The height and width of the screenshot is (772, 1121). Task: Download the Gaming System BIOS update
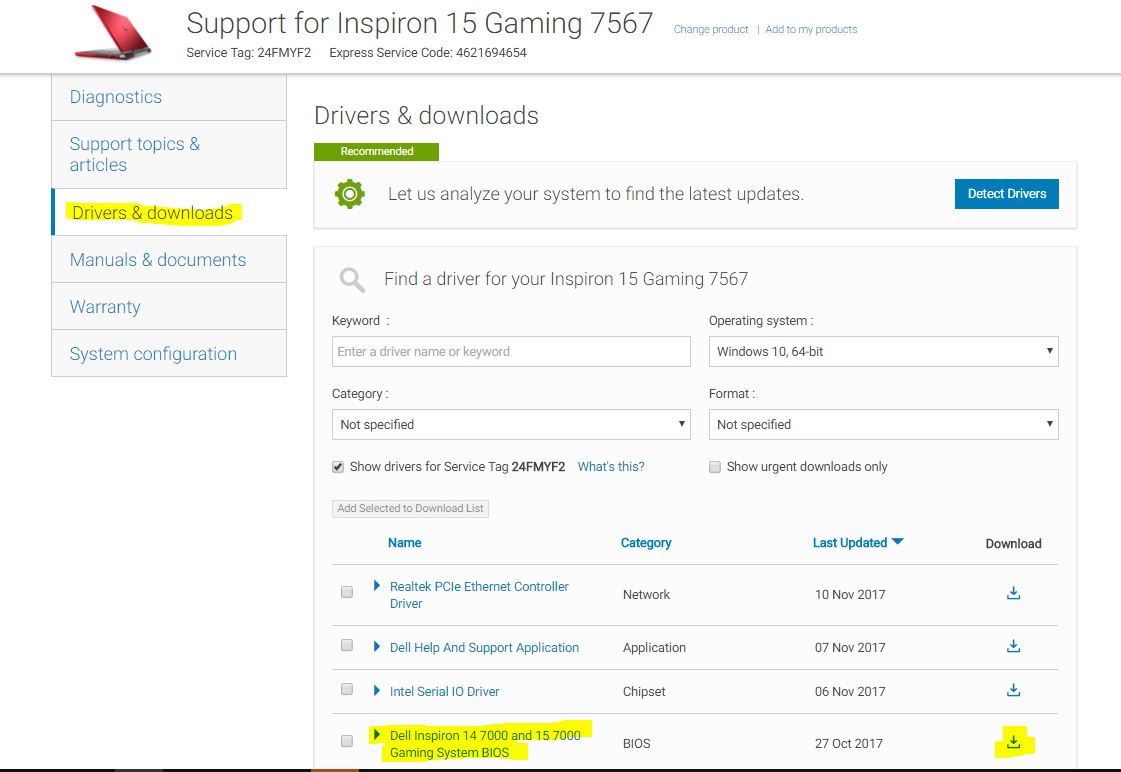point(1013,742)
